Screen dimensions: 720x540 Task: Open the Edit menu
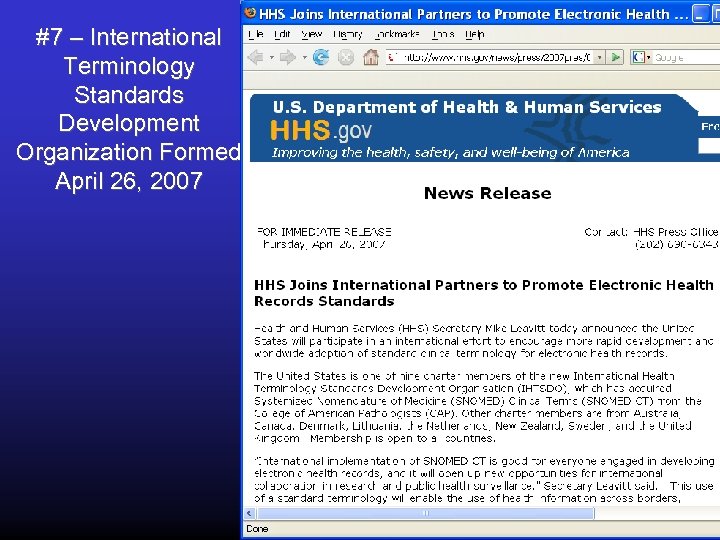coord(282,34)
